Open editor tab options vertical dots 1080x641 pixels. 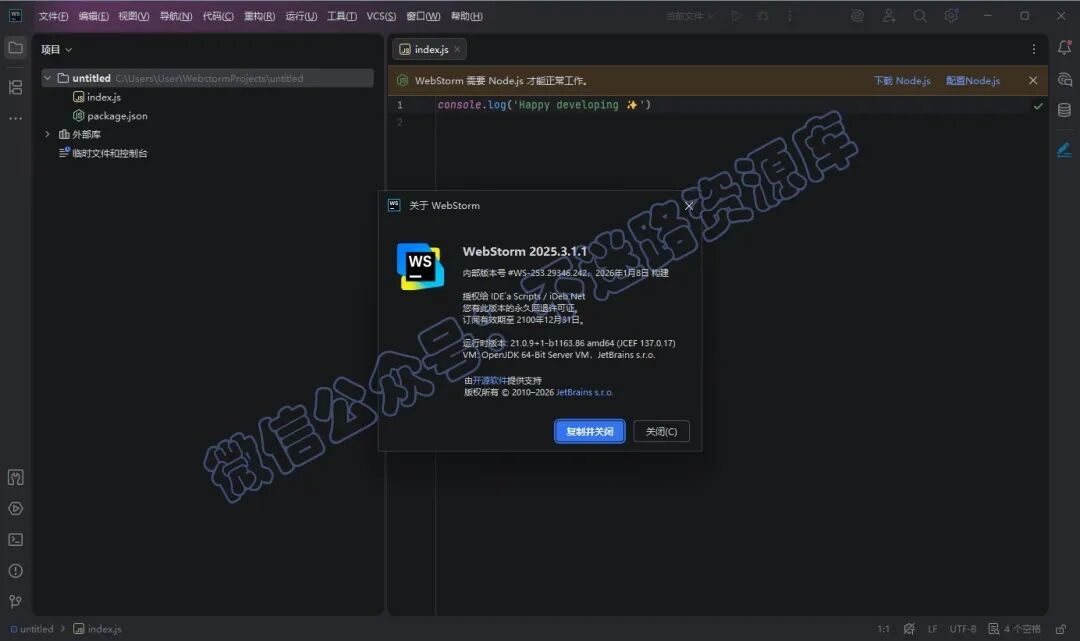pos(1033,49)
